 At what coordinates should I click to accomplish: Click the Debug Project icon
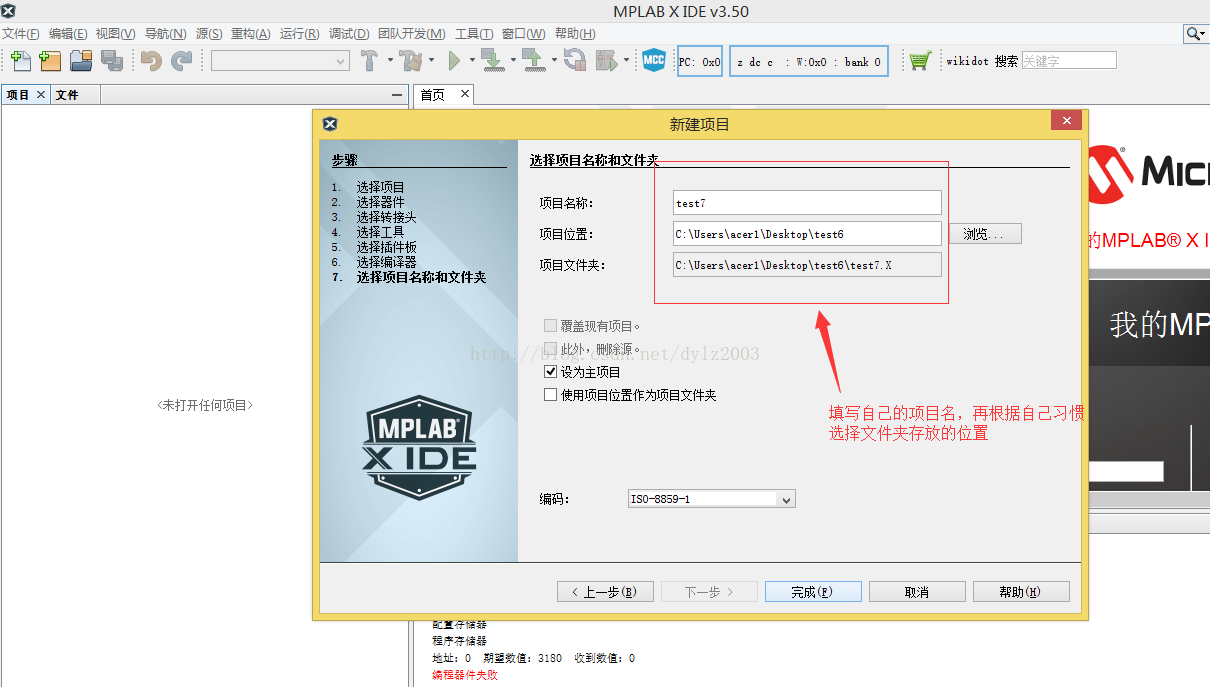pos(607,61)
